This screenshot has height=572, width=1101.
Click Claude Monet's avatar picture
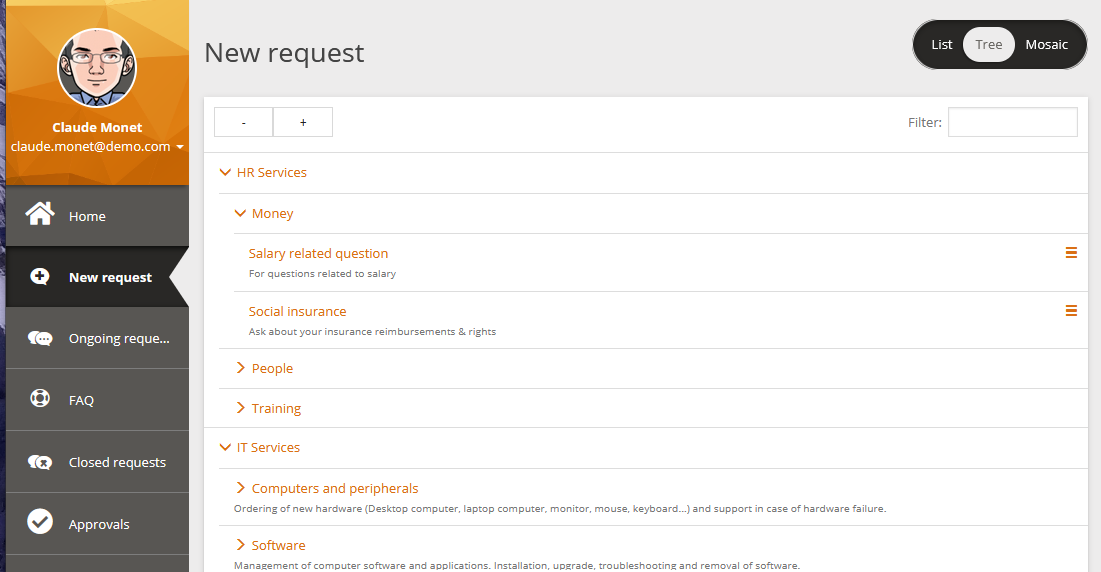(x=97, y=68)
